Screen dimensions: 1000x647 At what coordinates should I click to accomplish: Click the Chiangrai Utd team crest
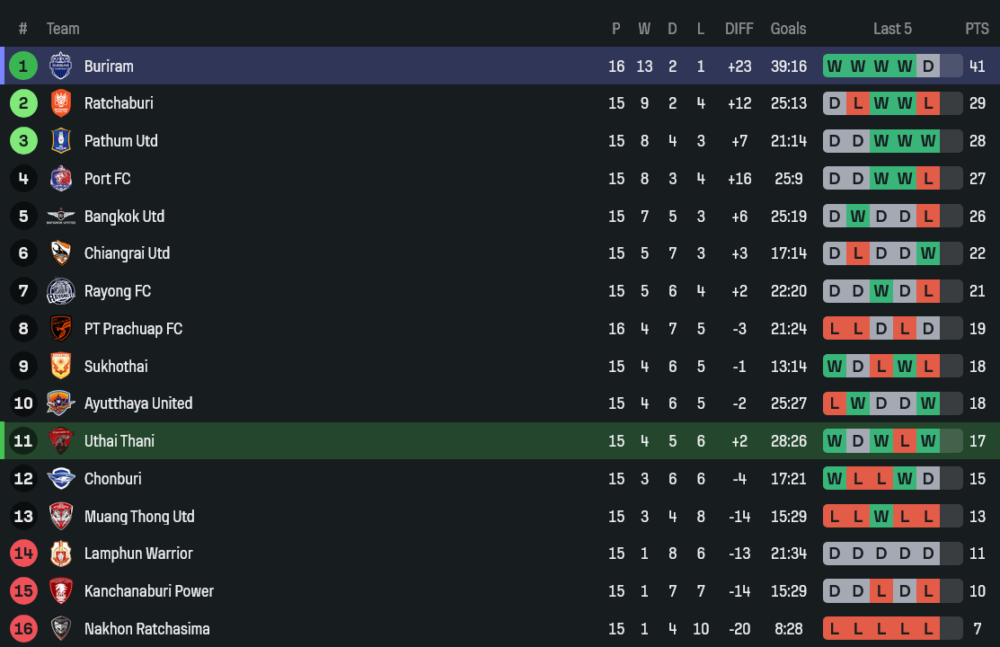click(x=61, y=254)
